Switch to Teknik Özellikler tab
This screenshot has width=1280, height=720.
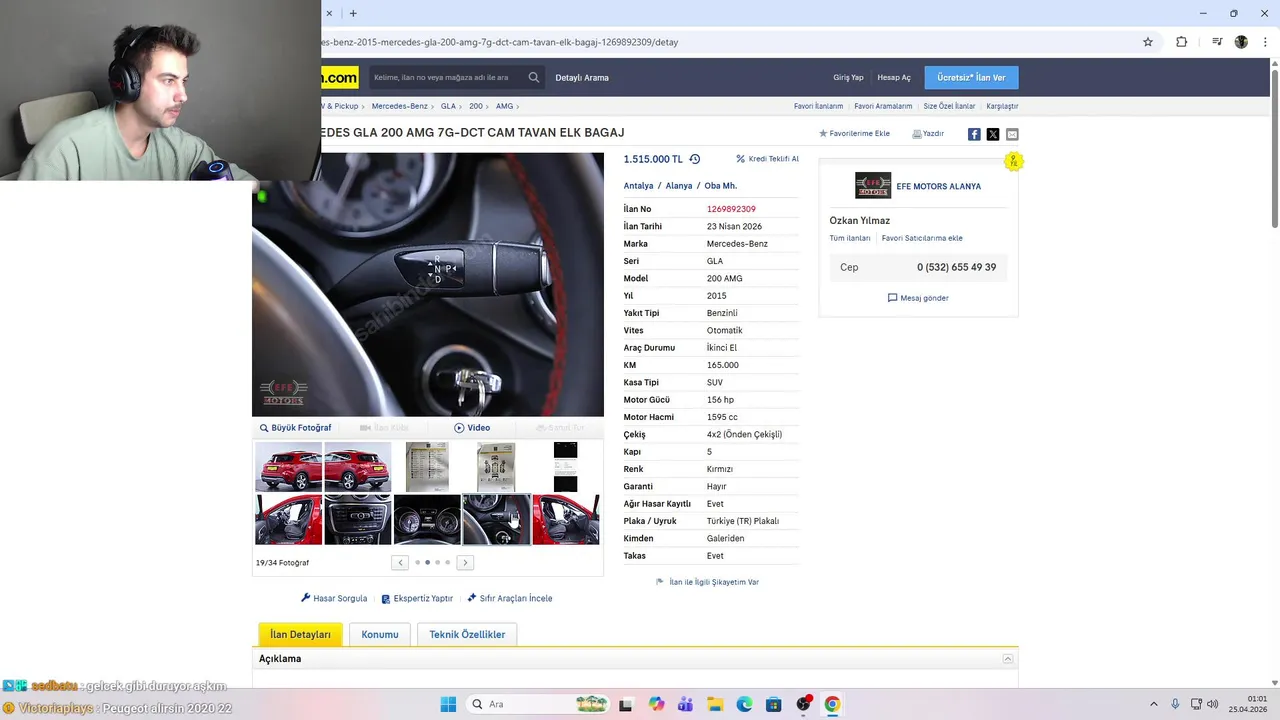click(467, 634)
